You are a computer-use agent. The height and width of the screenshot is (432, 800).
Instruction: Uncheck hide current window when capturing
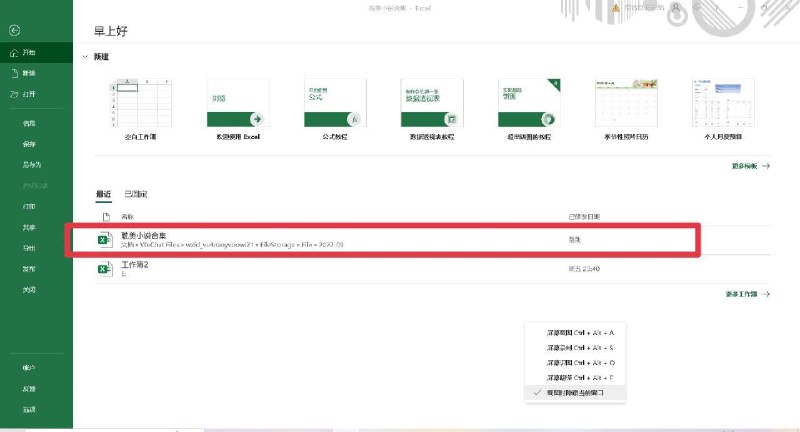tap(575, 393)
